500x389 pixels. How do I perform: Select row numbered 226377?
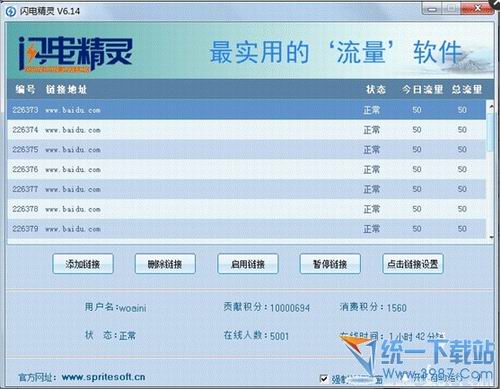[246, 189]
